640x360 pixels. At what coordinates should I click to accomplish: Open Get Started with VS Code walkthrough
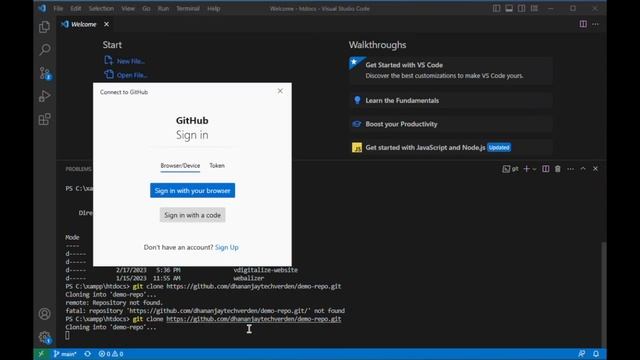pos(451,70)
